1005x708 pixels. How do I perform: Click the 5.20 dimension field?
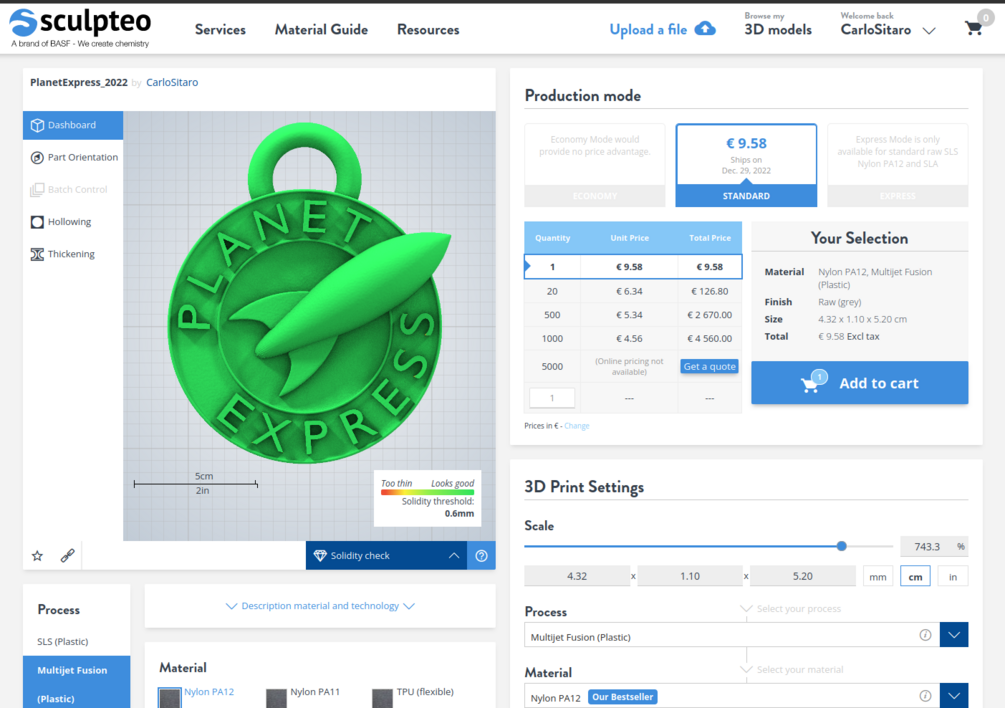pyautogui.click(x=802, y=576)
